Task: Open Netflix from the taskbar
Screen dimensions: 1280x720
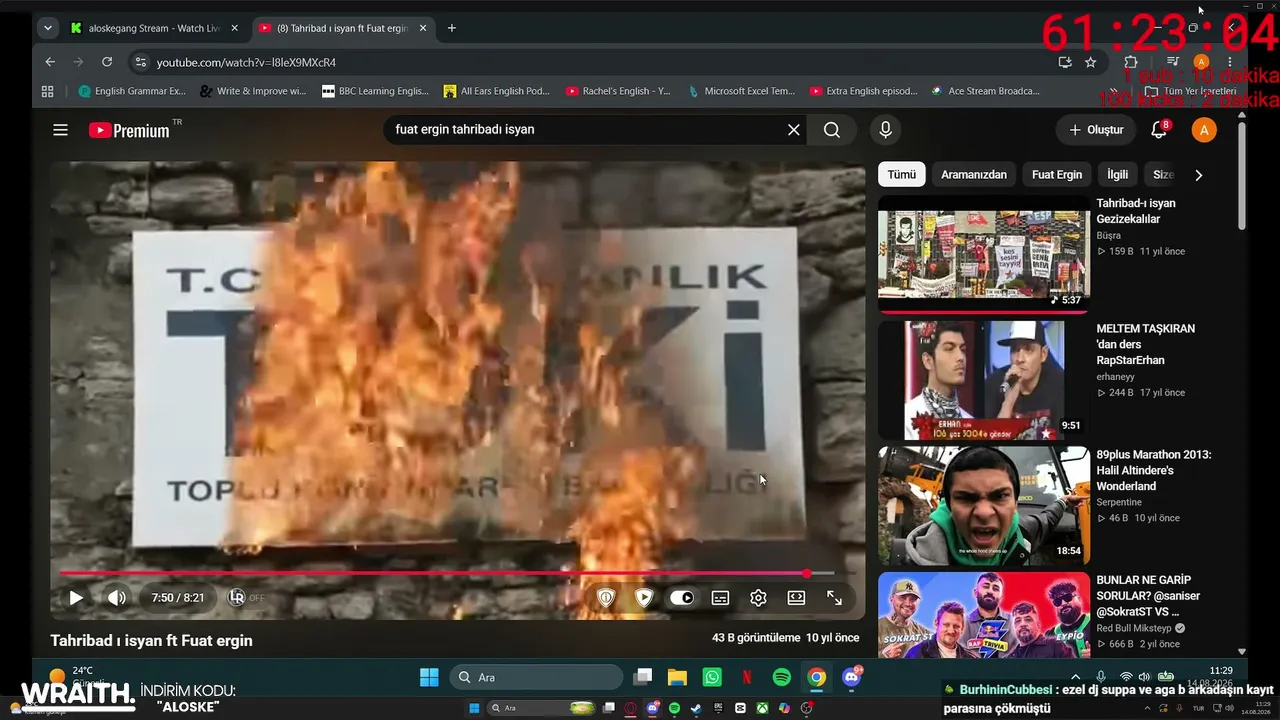Action: (747, 678)
